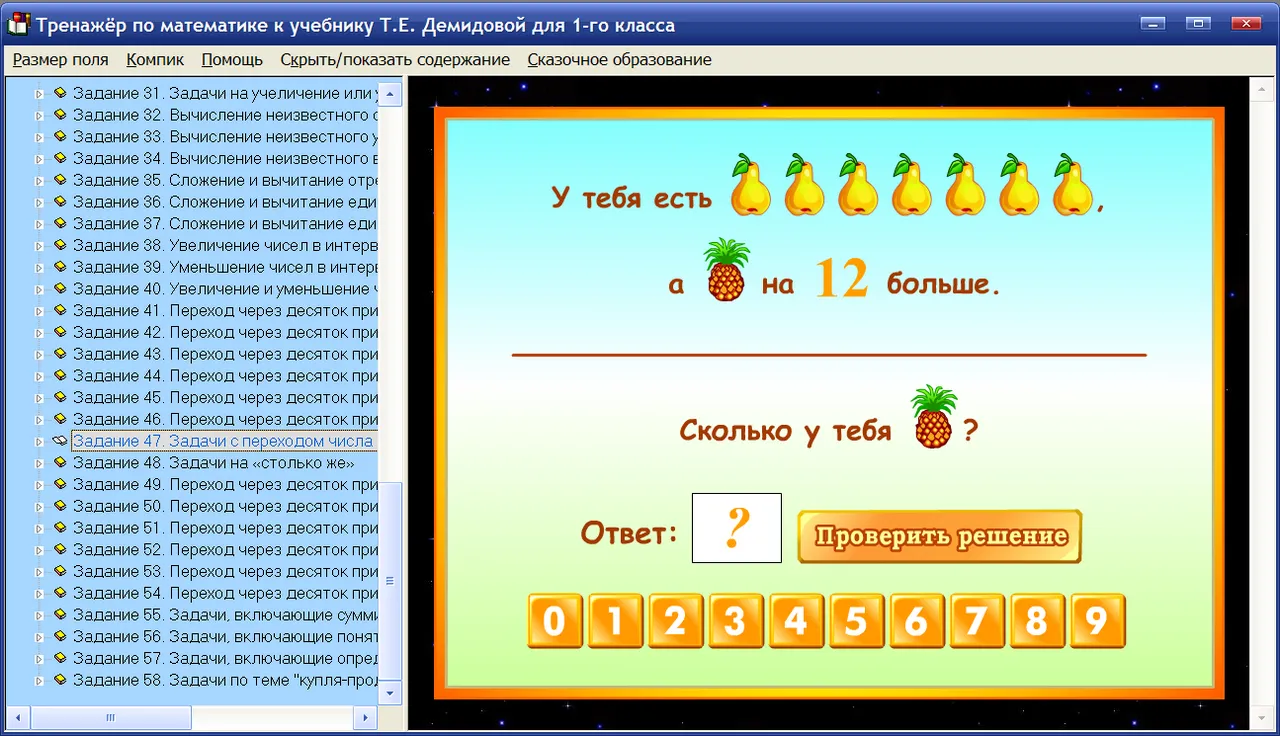Click Скрыть/показать содержание menu item

tap(395, 60)
